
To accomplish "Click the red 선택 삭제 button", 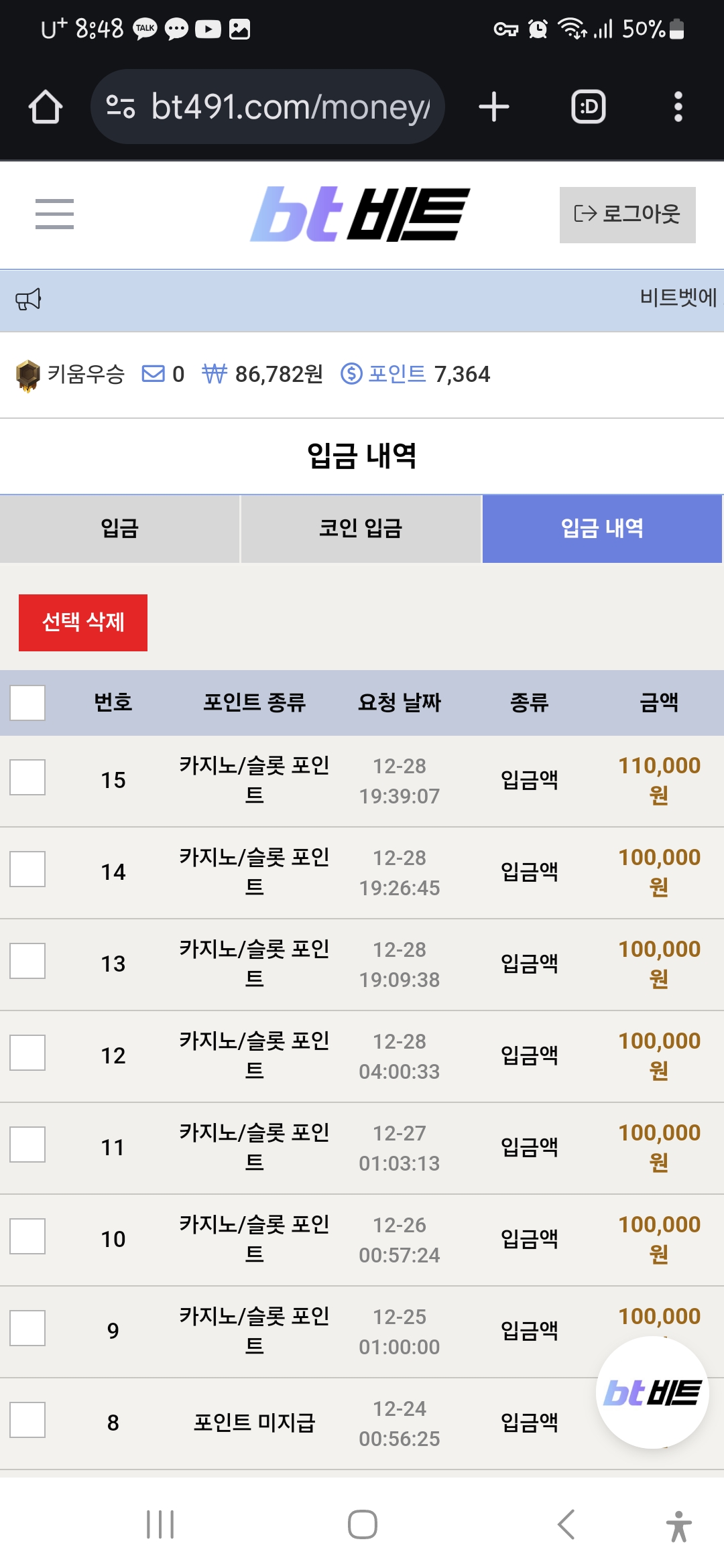I will point(83,623).
